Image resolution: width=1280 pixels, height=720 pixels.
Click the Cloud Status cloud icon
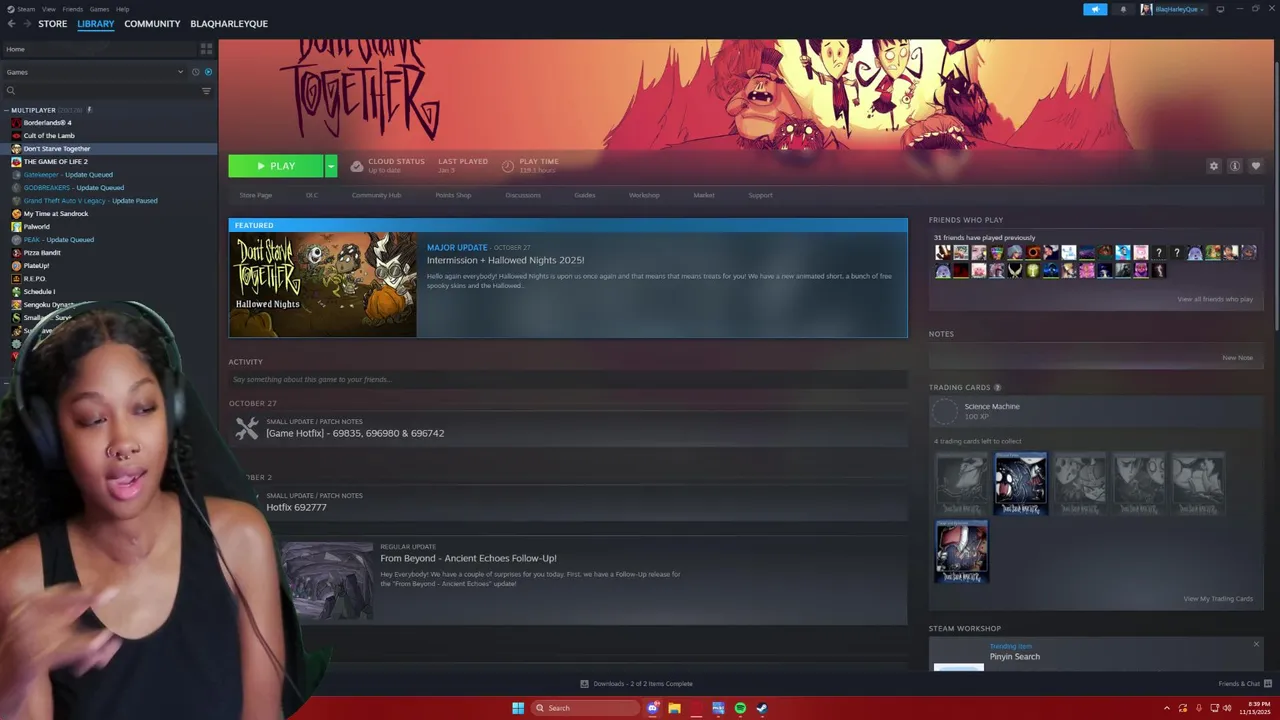click(356, 166)
